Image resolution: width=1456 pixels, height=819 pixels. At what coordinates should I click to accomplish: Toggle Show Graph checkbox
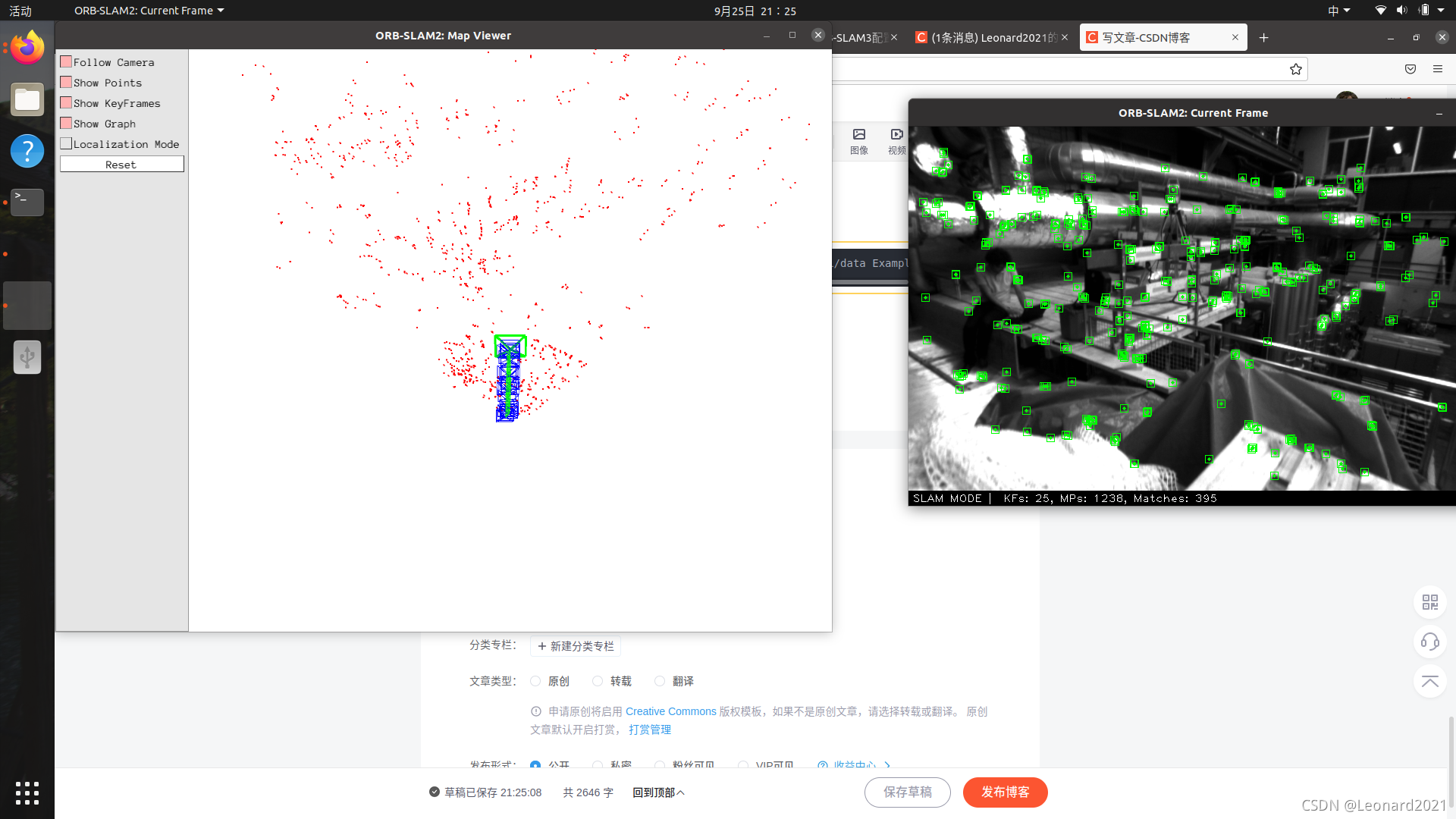click(x=66, y=124)
